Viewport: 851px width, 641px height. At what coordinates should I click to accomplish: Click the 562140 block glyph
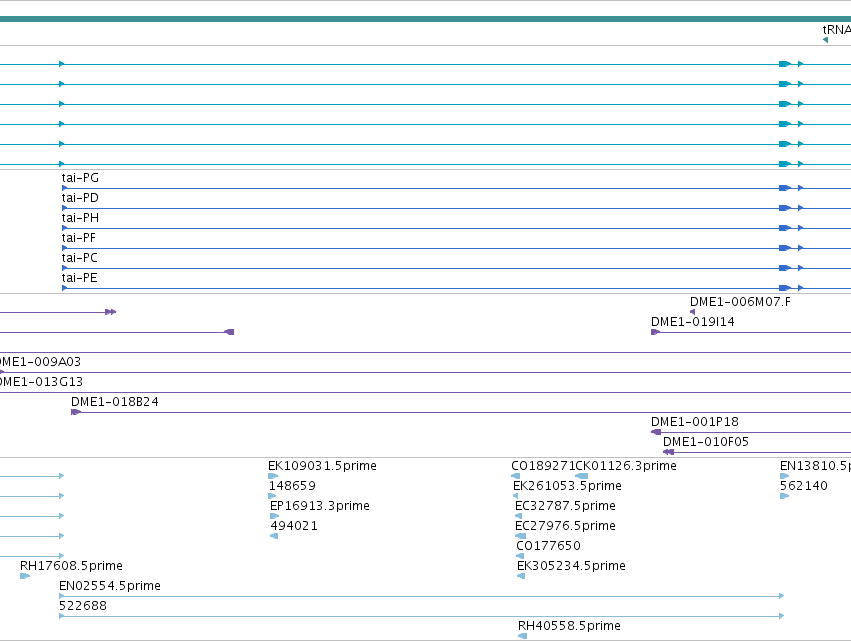click(784, 497)
